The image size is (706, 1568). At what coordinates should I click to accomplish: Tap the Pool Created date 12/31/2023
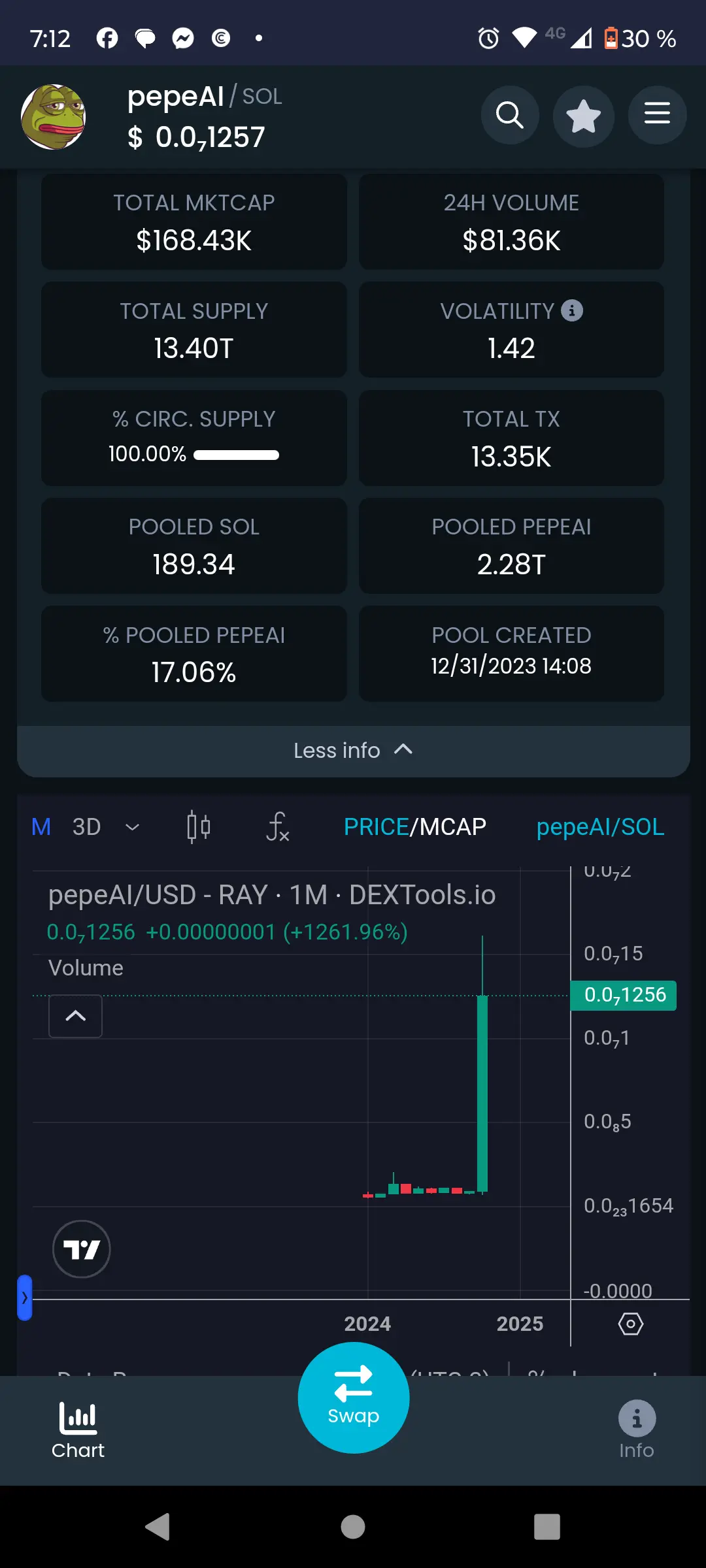tap(511, 666)
